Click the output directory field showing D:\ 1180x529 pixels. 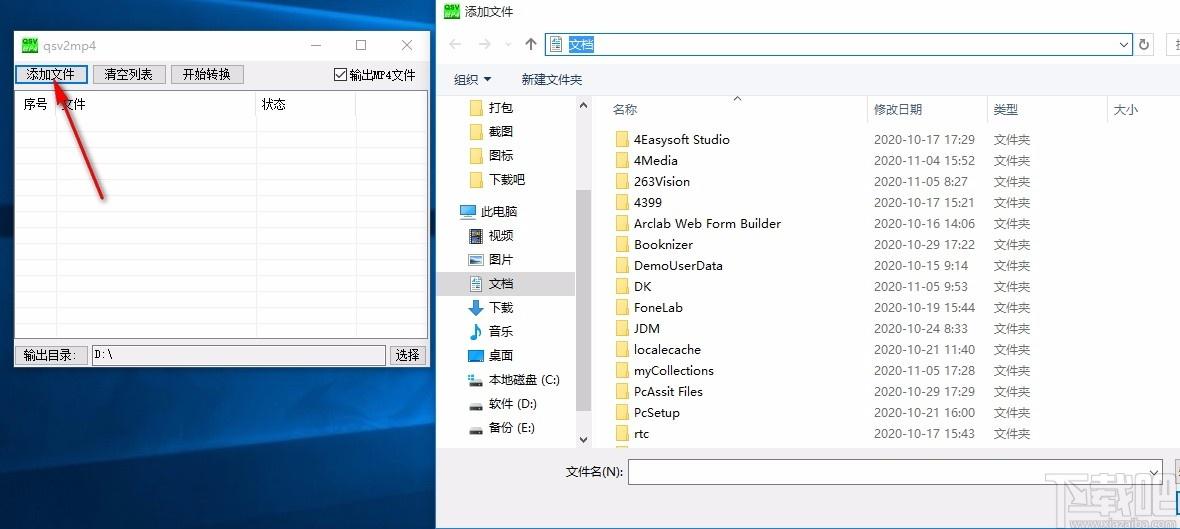239,355
